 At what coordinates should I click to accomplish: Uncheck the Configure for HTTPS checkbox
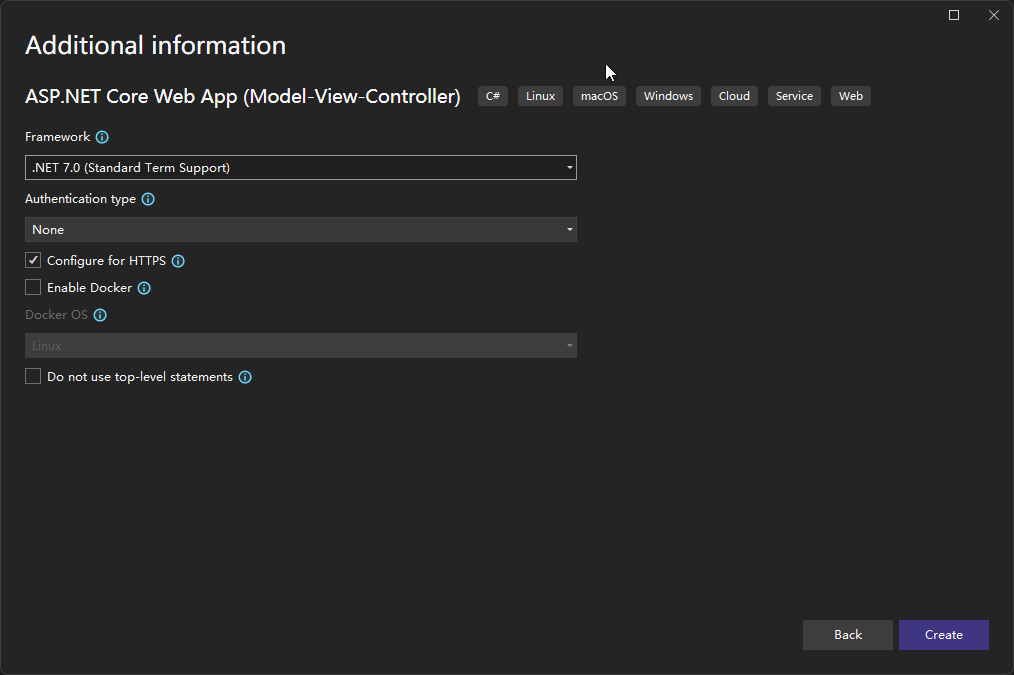point(33,261)
